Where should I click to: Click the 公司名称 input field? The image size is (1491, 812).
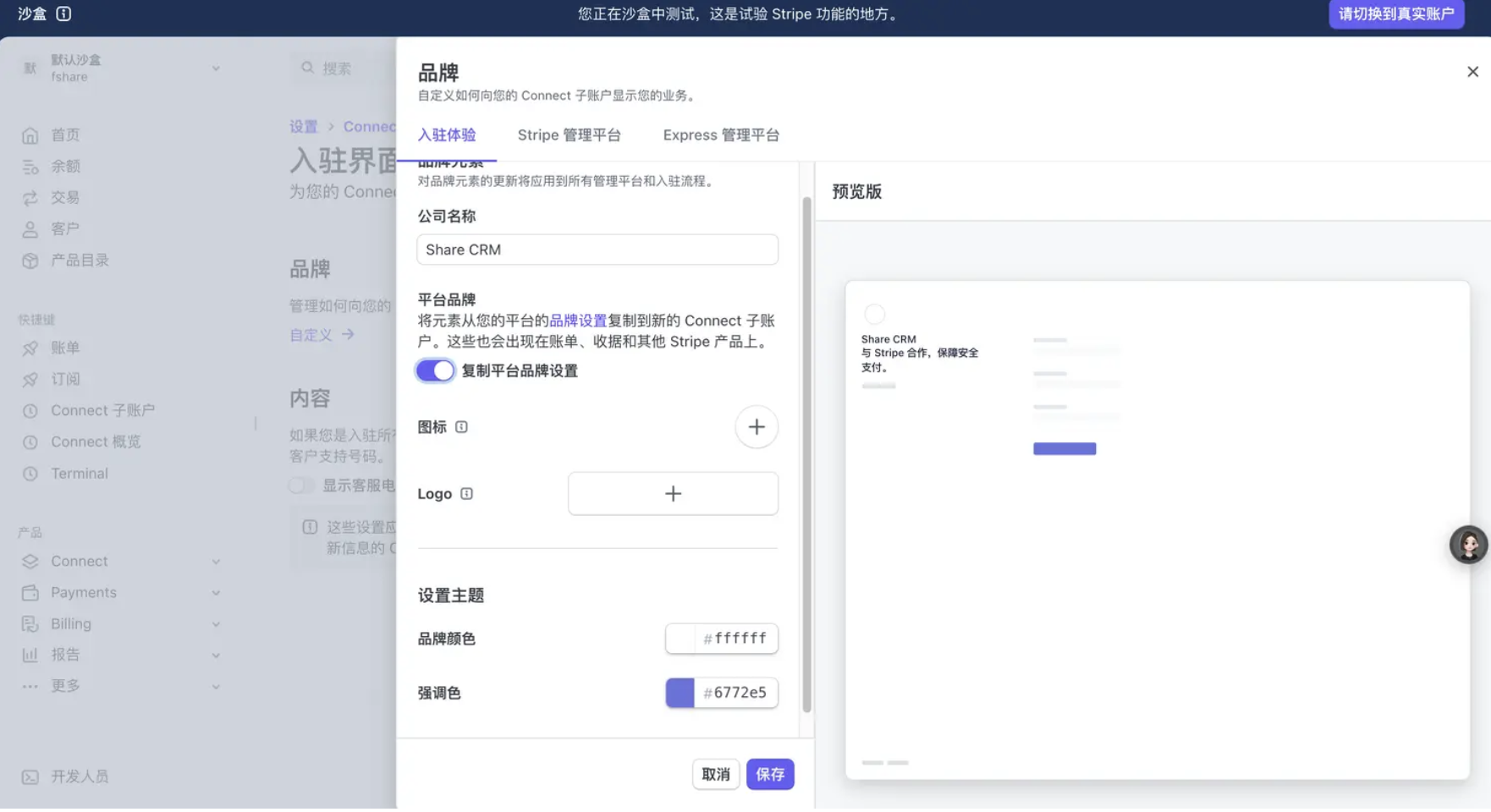coord(597,250)
